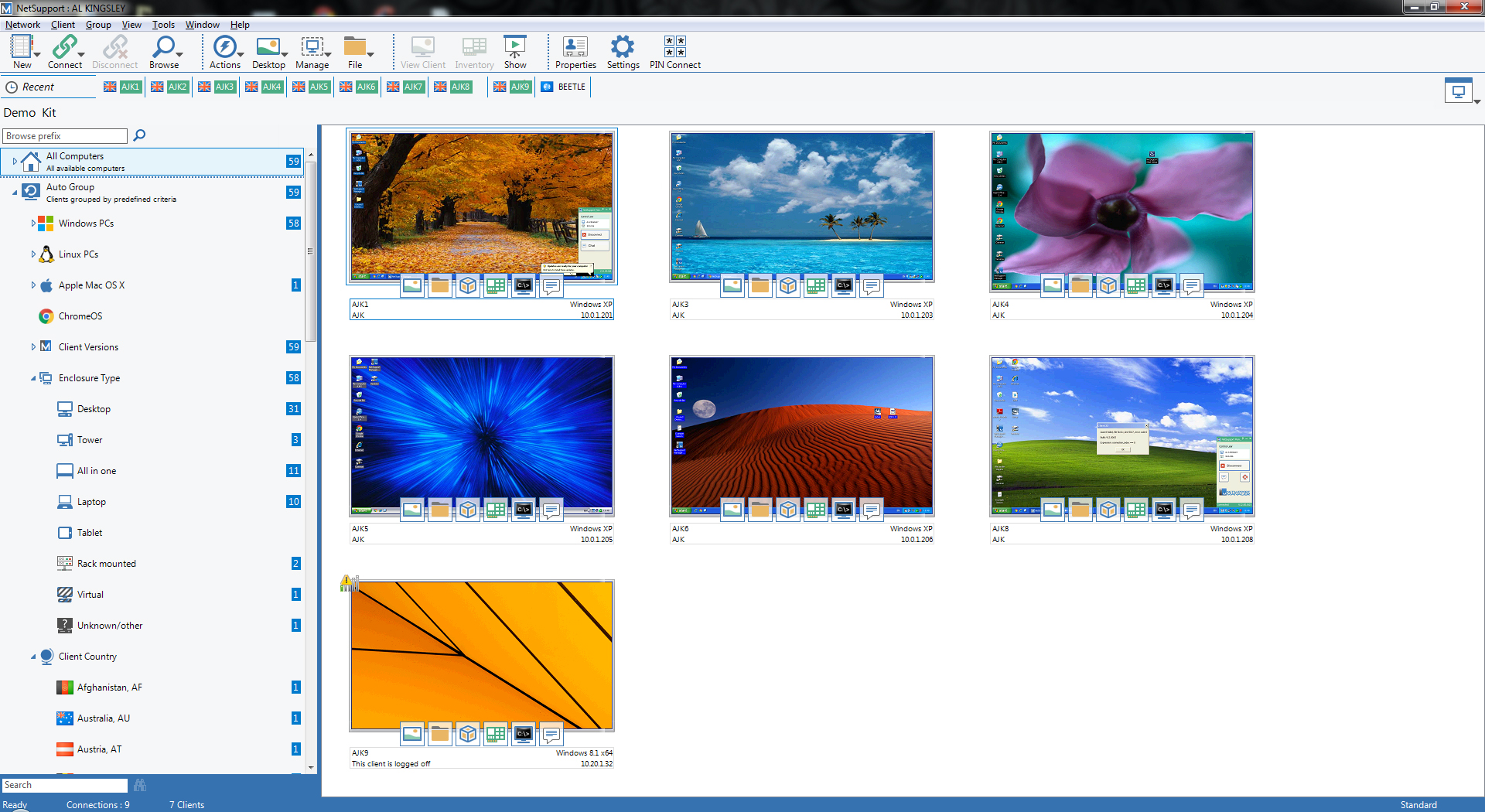Click the Properties toolbar icon

[x=575, y=52]
